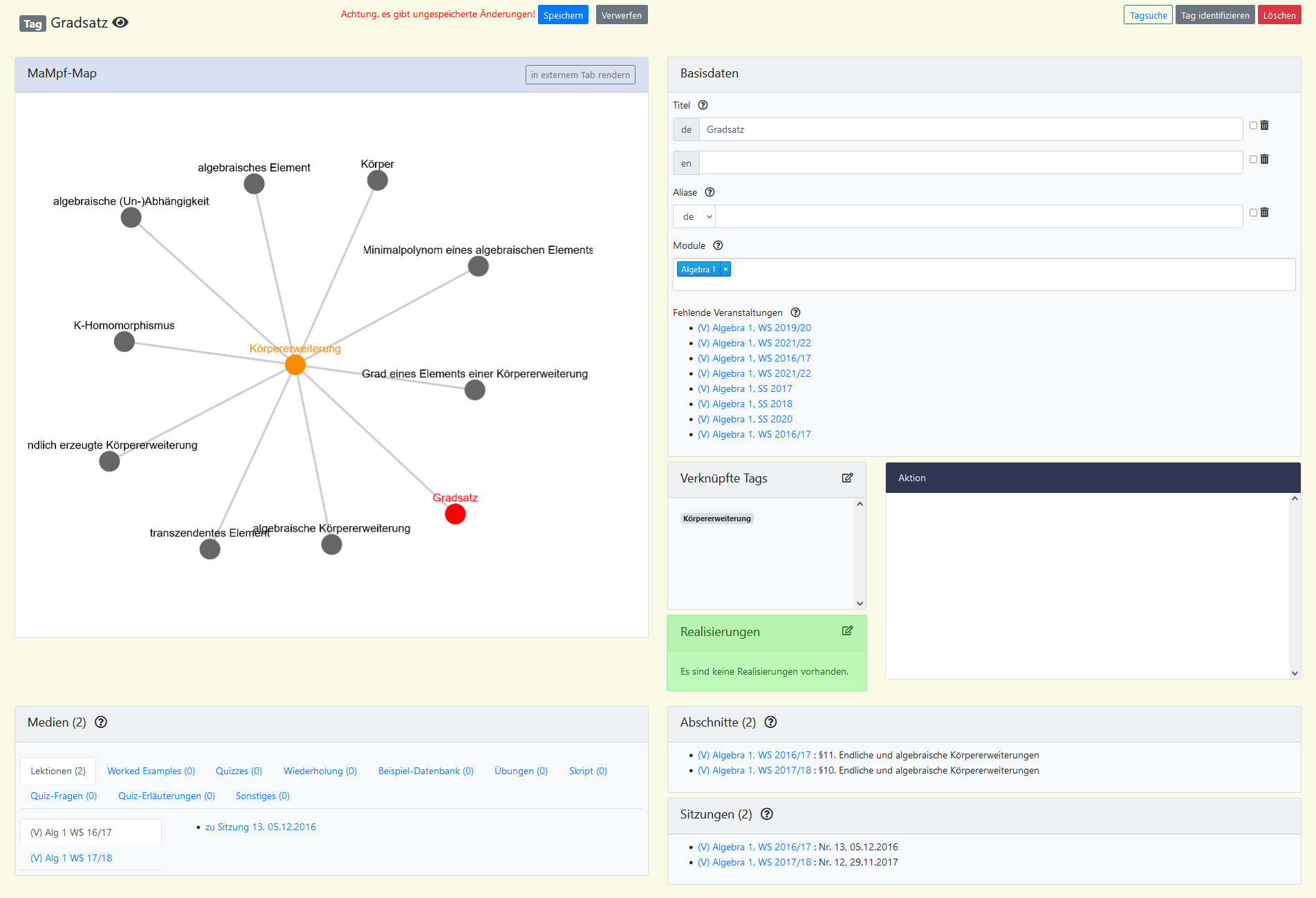Click trash icon for the Aliase row
The width and height of the screenshot is (1316, 898).
pyautogui.click(x=1264, y=212)
